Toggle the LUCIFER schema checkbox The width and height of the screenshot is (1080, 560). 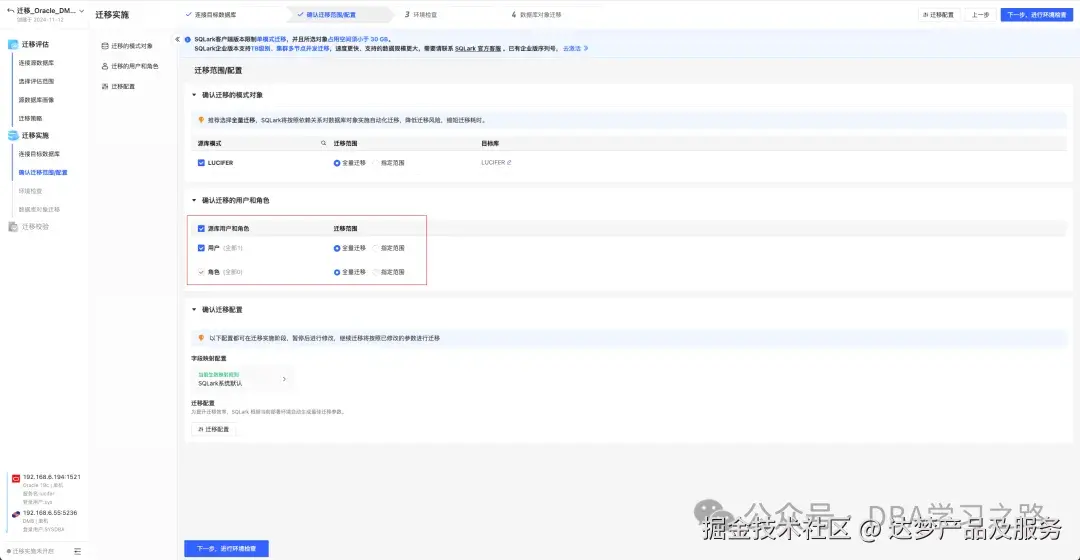(x=201, y=163)
